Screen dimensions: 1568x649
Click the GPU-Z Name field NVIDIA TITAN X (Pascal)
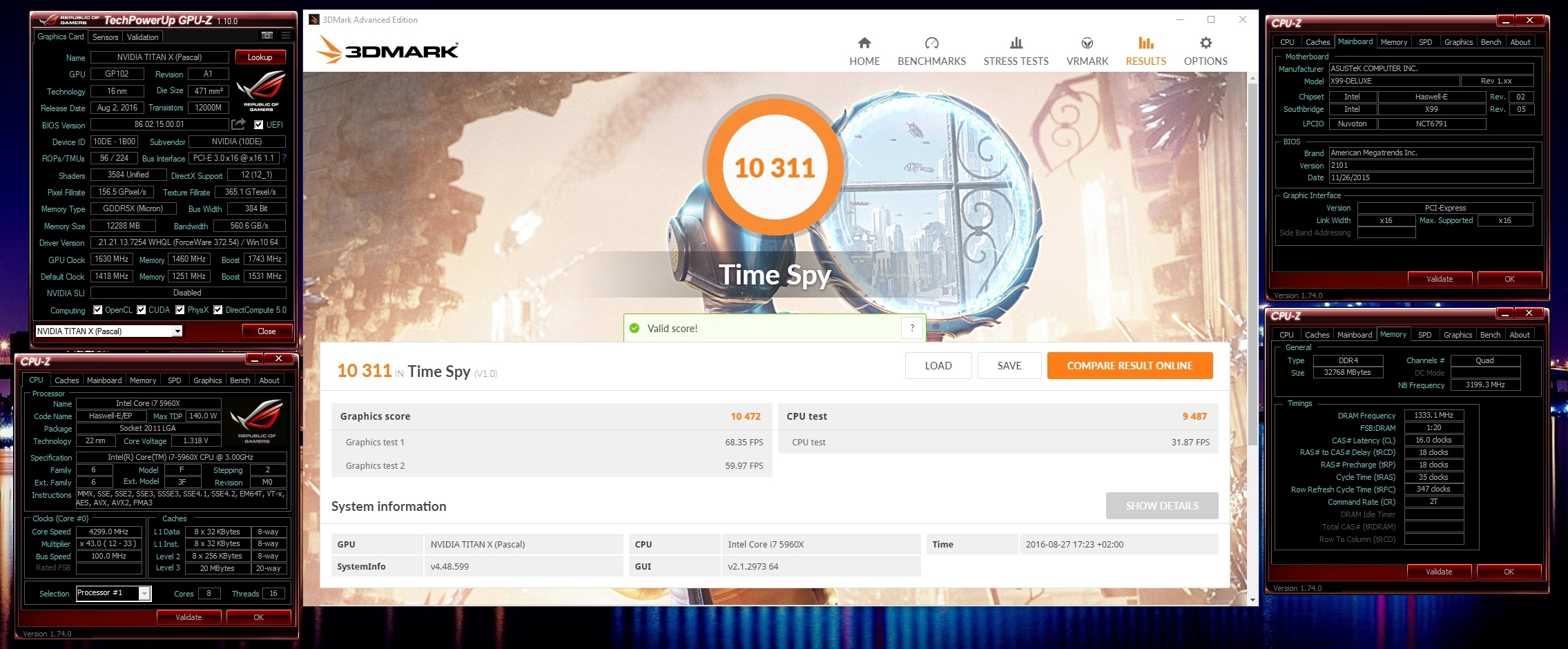pos(159,57)
